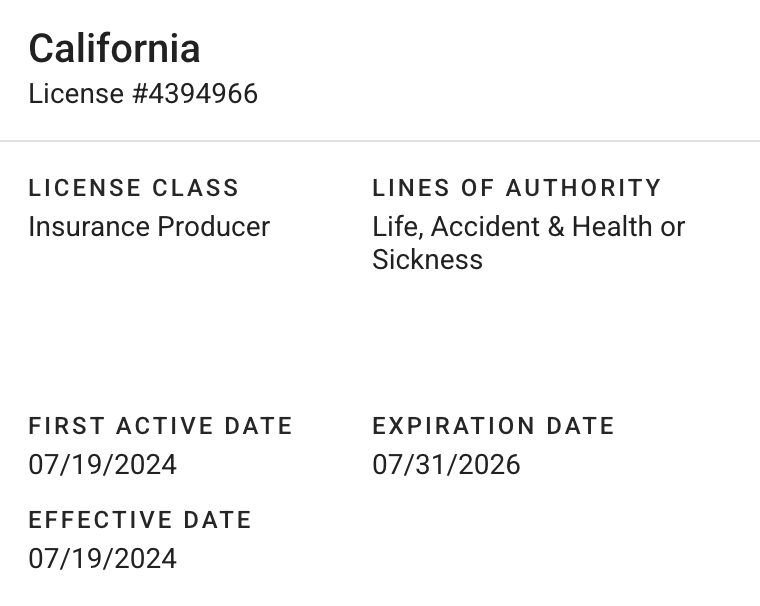Click the expiration date value 07/31/2026
This screenshot has width=760, height=606.
click(x=446, y=465)
